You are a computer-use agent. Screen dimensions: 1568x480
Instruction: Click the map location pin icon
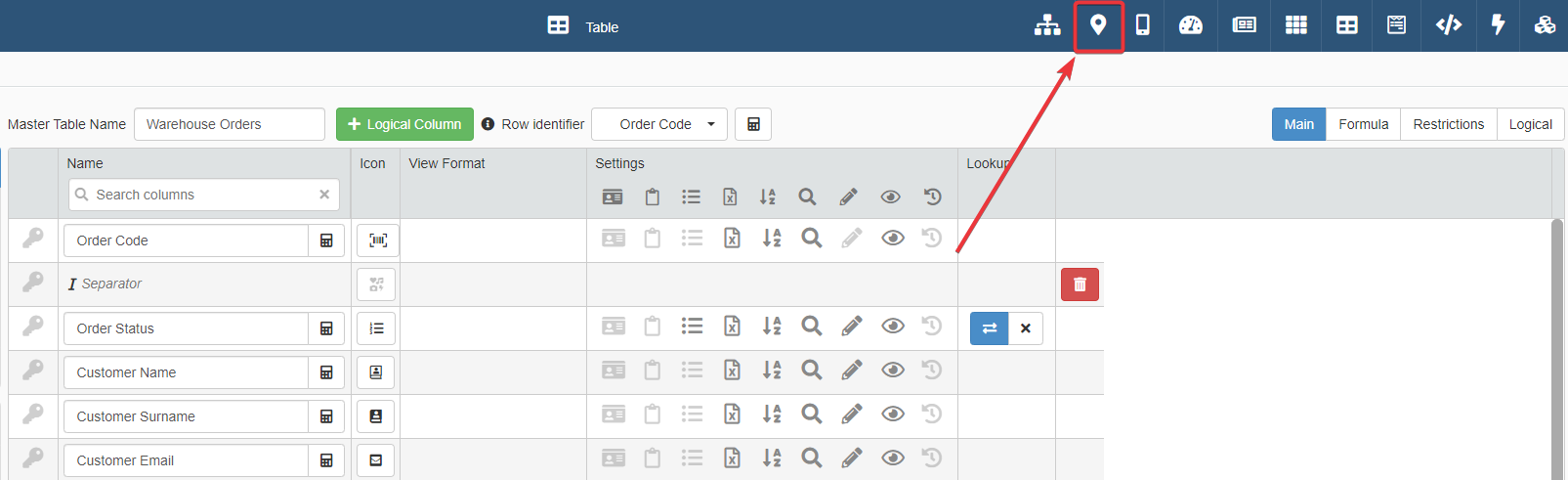coord(1098,25)
